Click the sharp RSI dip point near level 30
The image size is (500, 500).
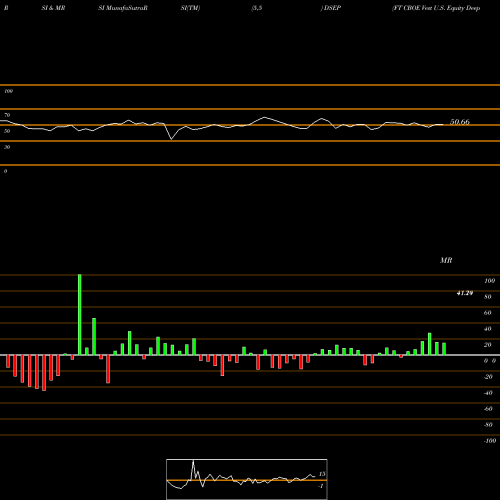[171, 139]
